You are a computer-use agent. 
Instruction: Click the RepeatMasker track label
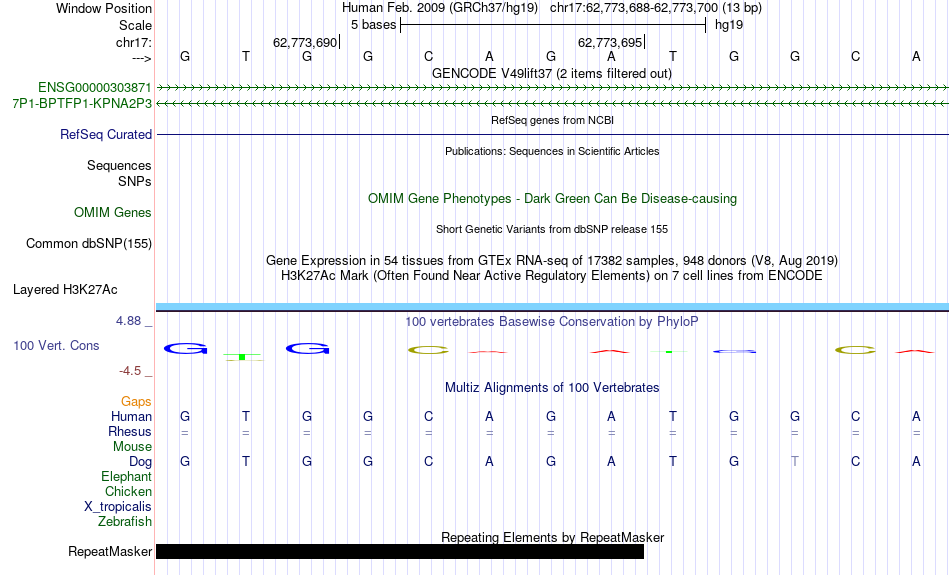click(x=110, y=551)
